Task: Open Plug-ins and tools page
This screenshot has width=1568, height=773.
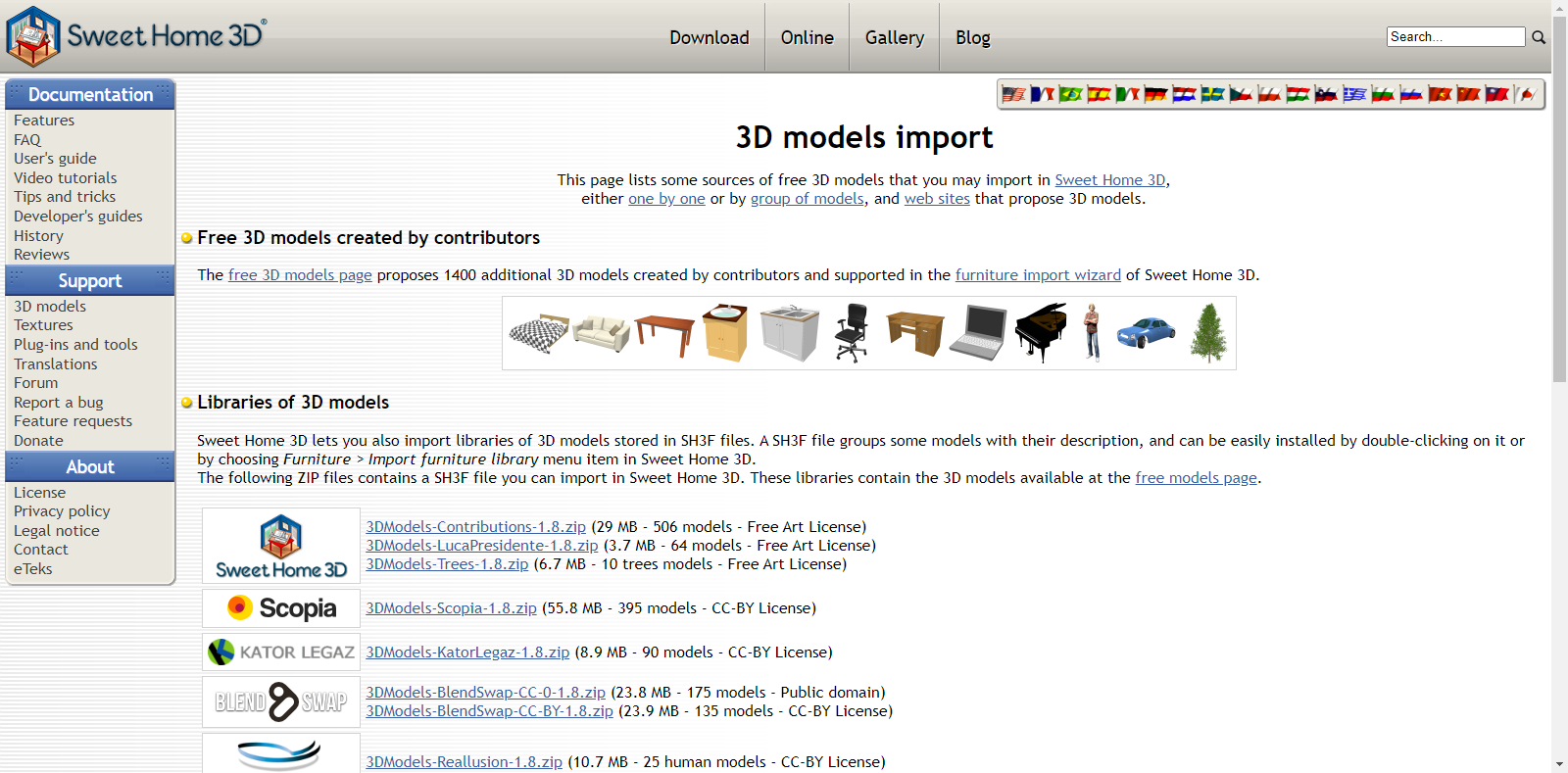Action: coord(75,345)
